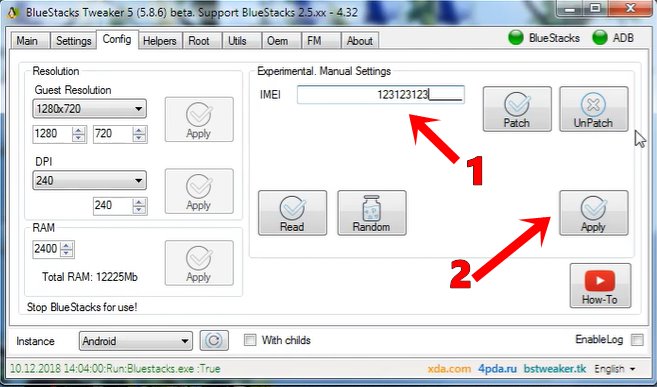Expand the Instance Android dropdown
This screenshot has height=387, width=657.
click(136, 341)
